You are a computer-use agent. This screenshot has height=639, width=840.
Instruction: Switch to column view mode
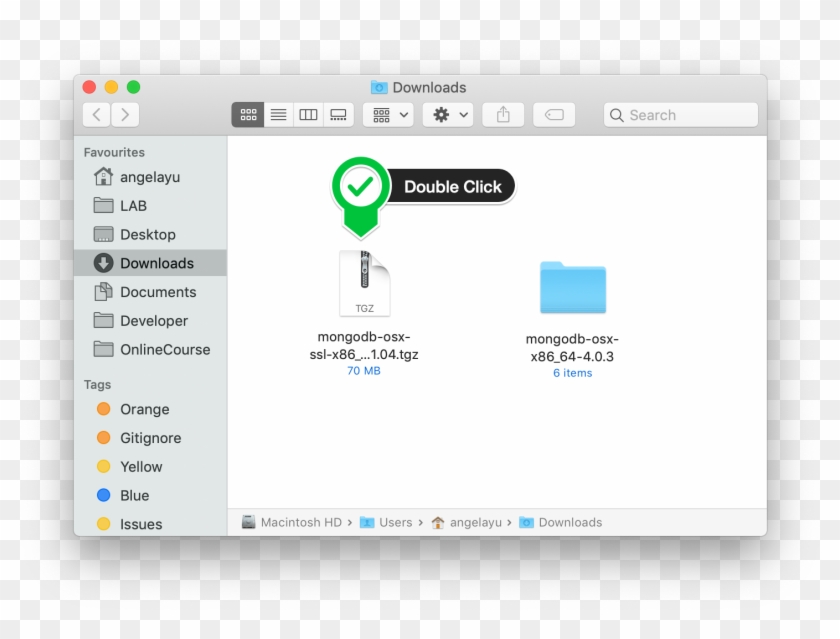coord(308,114)
